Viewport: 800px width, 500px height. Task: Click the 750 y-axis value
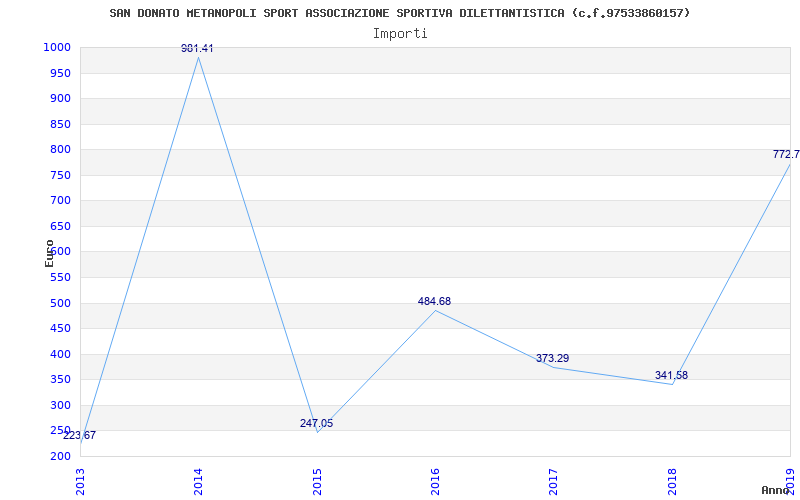[x=60, y=176]
